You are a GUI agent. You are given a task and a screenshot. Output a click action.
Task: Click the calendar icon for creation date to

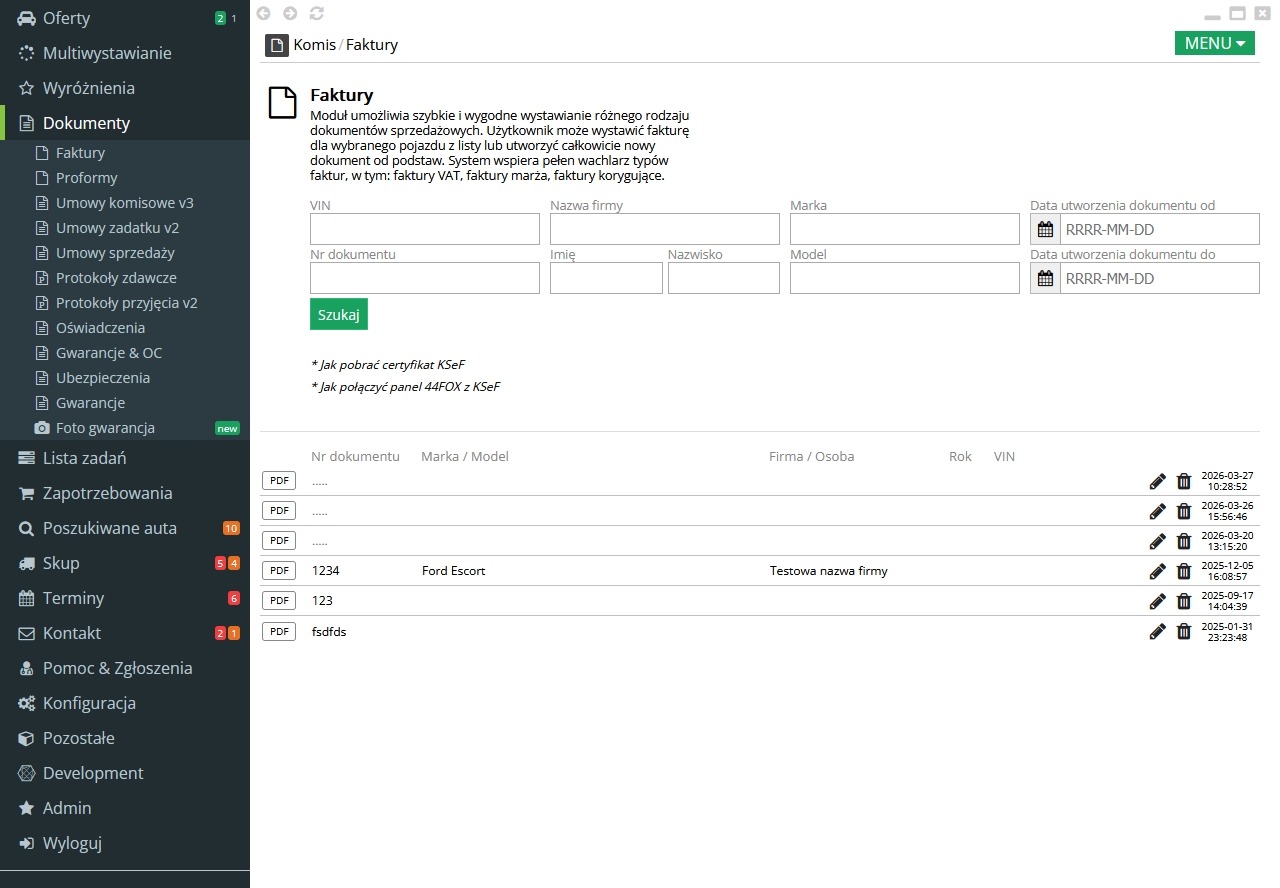point(1045,278)
